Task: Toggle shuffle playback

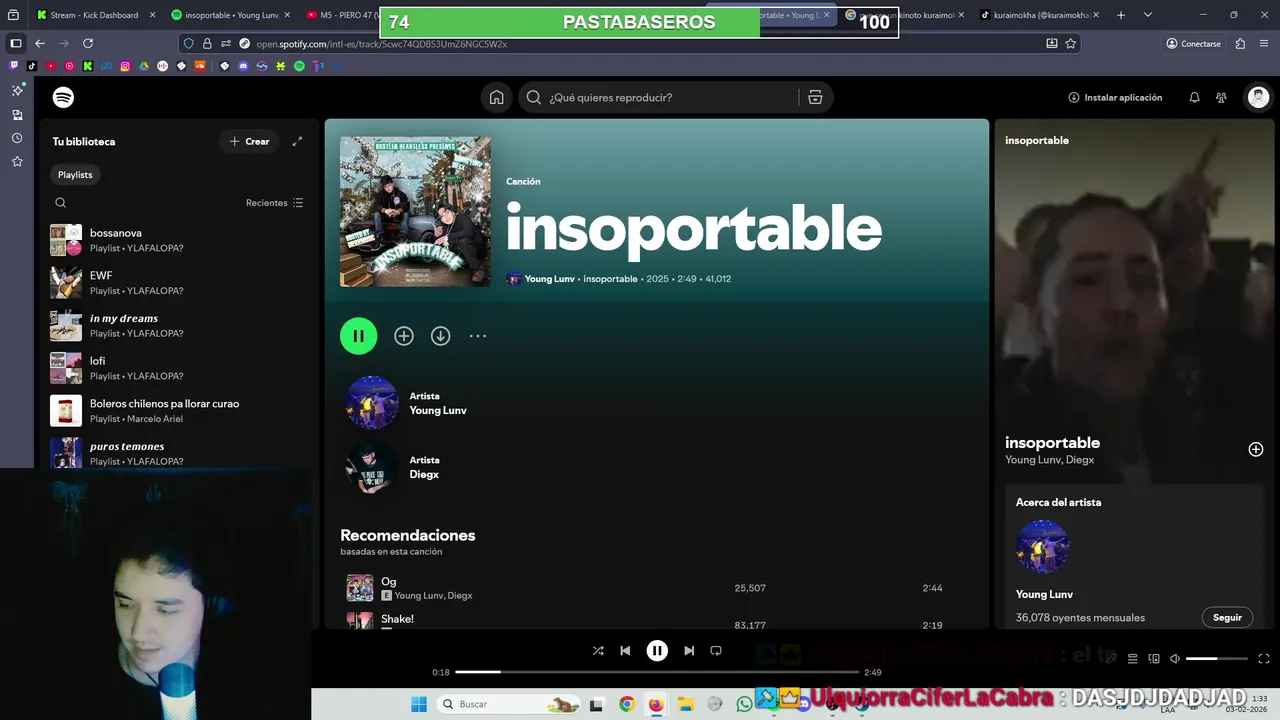Action: [598, 650]
